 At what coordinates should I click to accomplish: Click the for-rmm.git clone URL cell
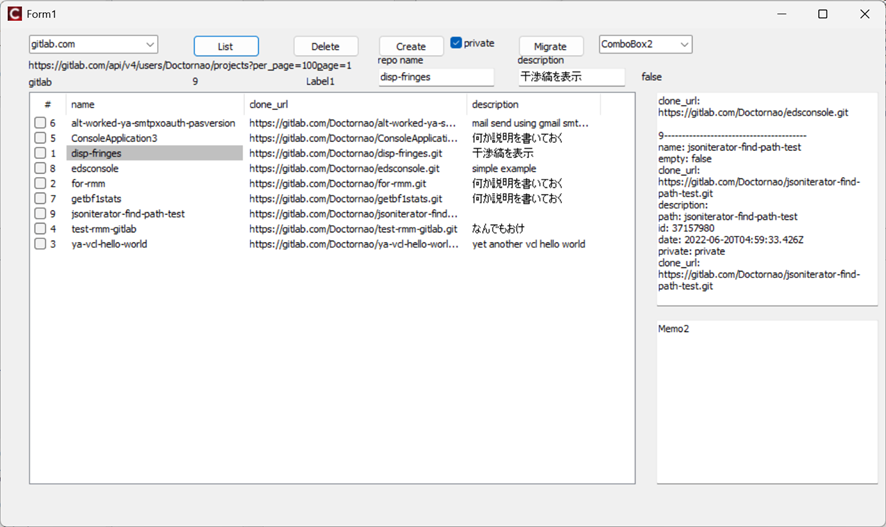(x=337, y=183)
